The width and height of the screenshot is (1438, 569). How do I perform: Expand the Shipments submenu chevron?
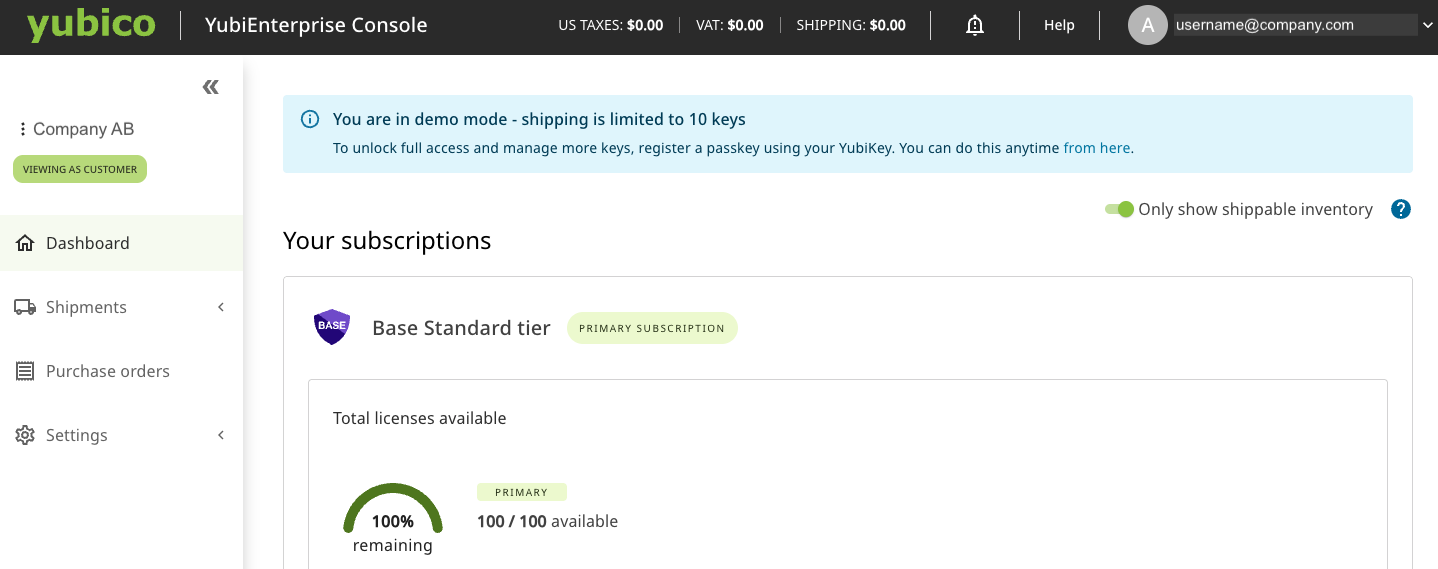tap(221, 307)
